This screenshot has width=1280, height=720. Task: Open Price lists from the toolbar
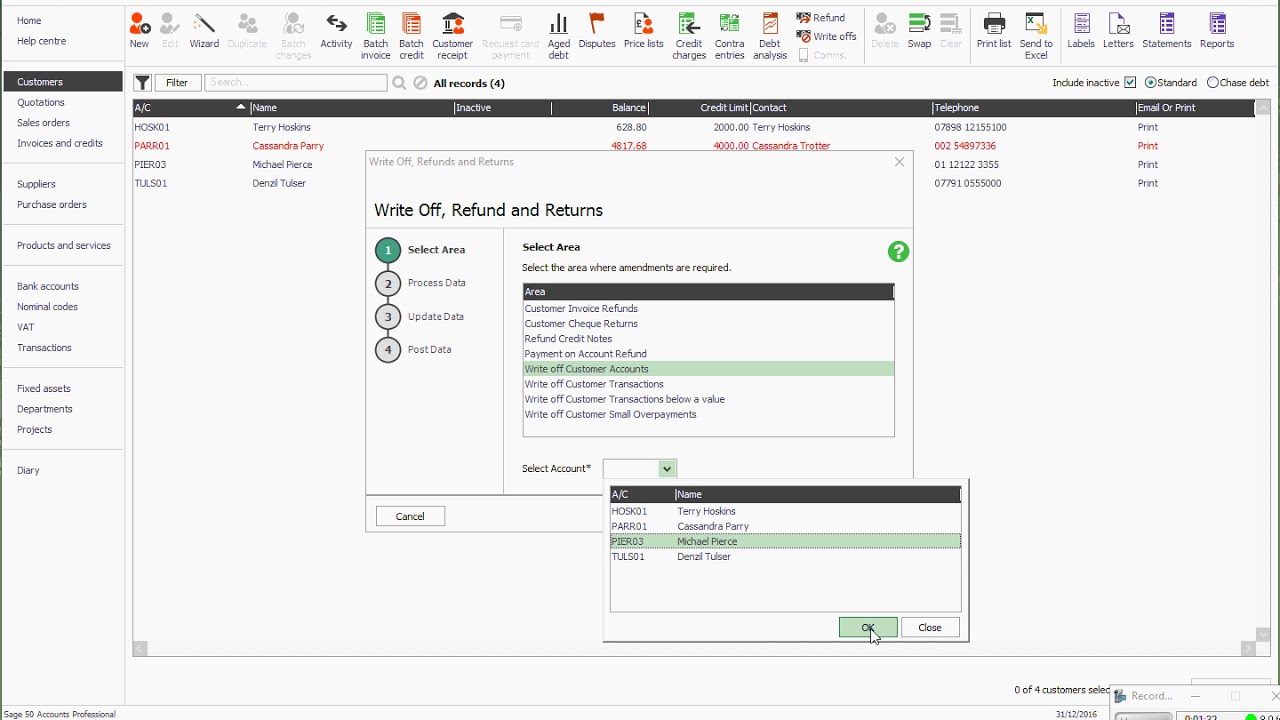point(643,31)
